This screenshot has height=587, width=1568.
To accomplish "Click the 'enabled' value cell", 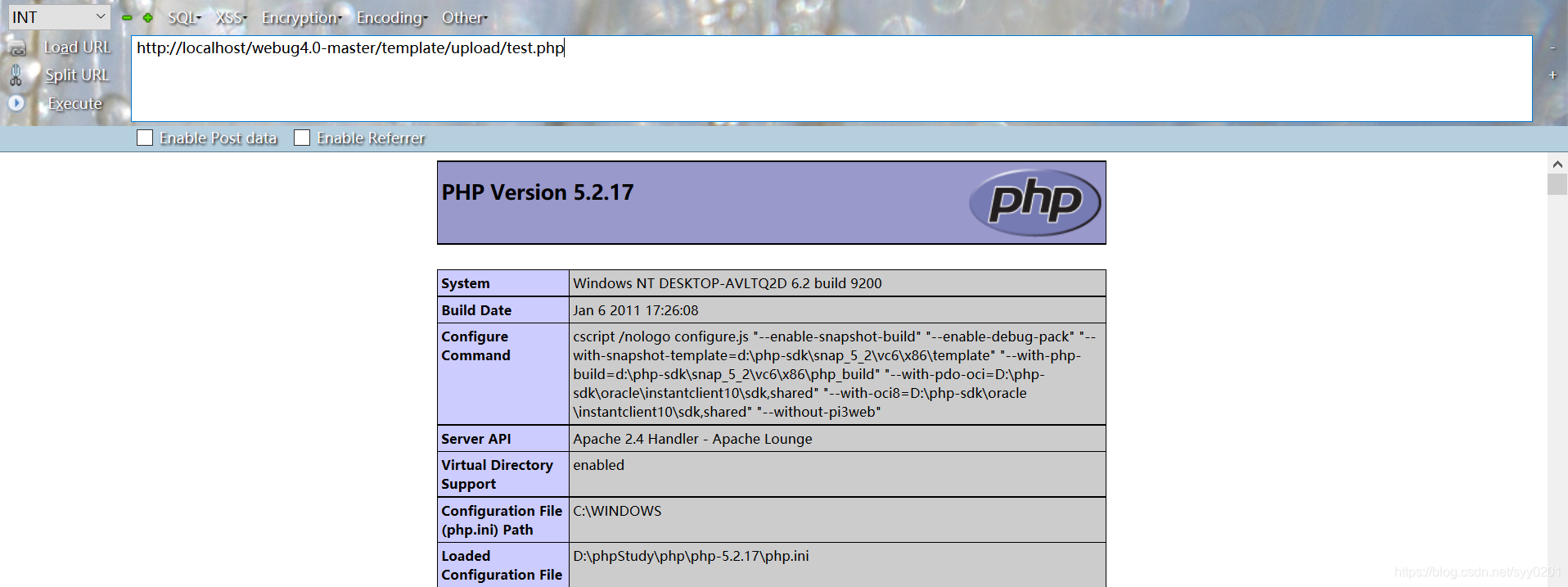I will click(837, 474).
